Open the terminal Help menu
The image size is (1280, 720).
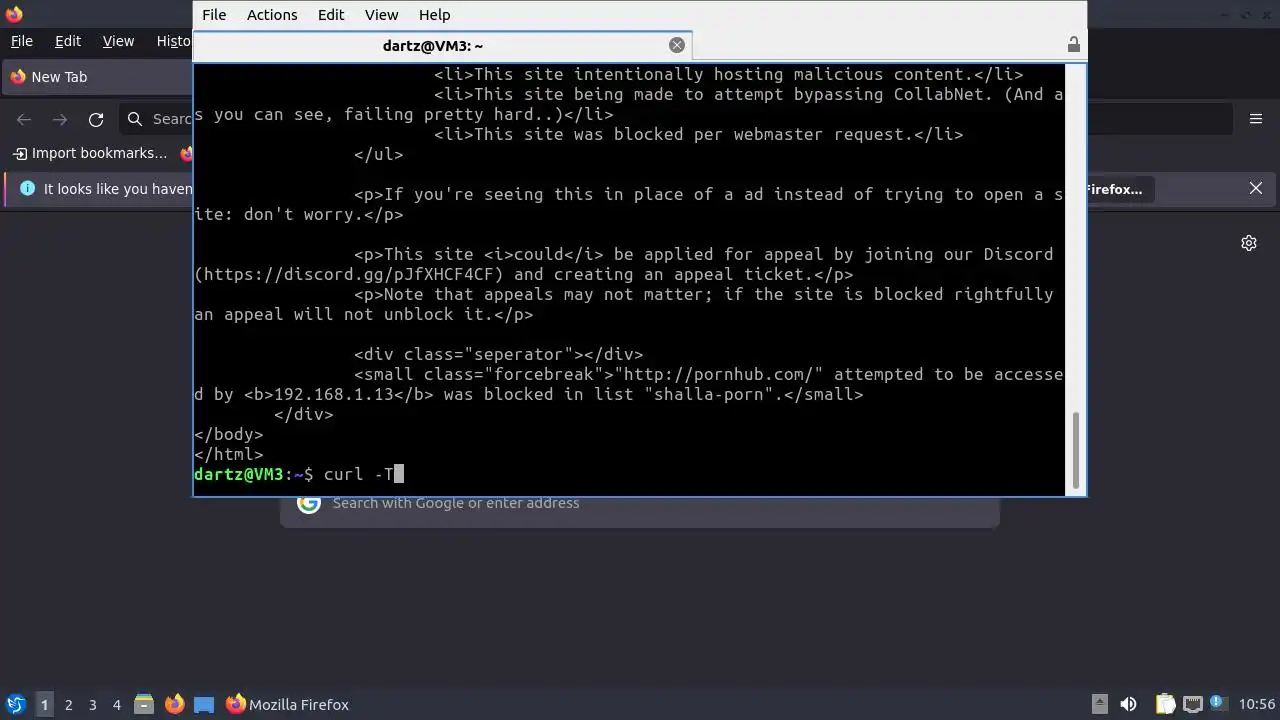[x=434, y=15]
